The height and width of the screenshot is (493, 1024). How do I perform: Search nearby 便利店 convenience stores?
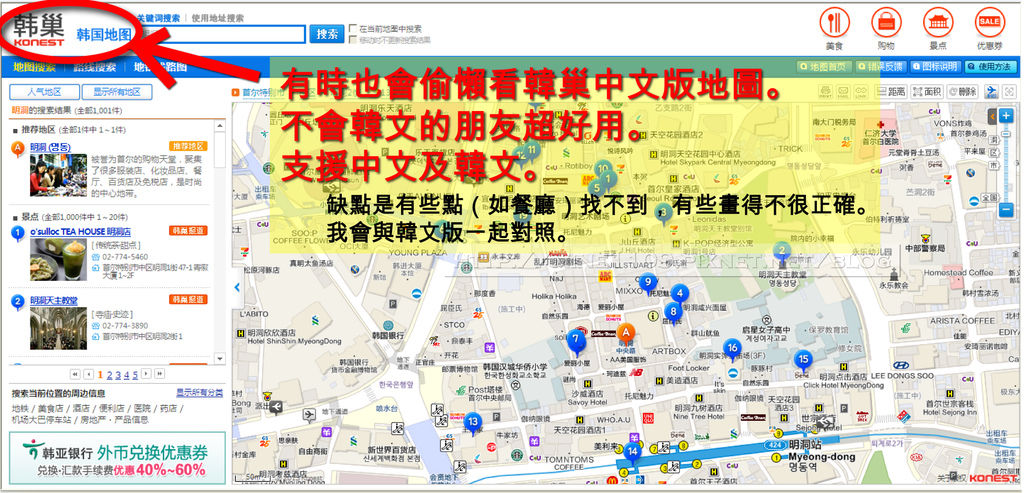click(x=113, y=408)
